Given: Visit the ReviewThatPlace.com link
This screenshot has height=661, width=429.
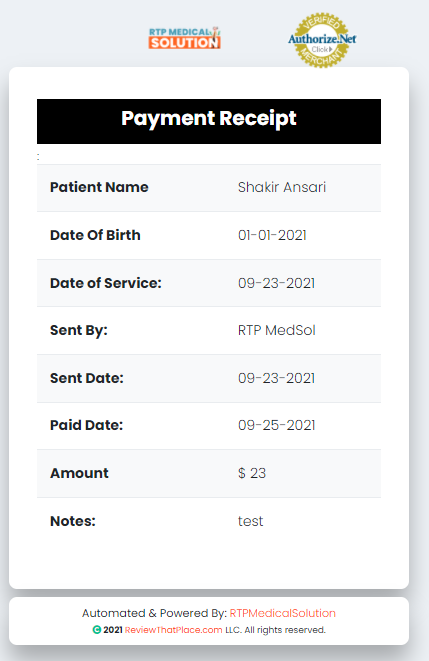Looking at the screenshot, I should (173, 630).
